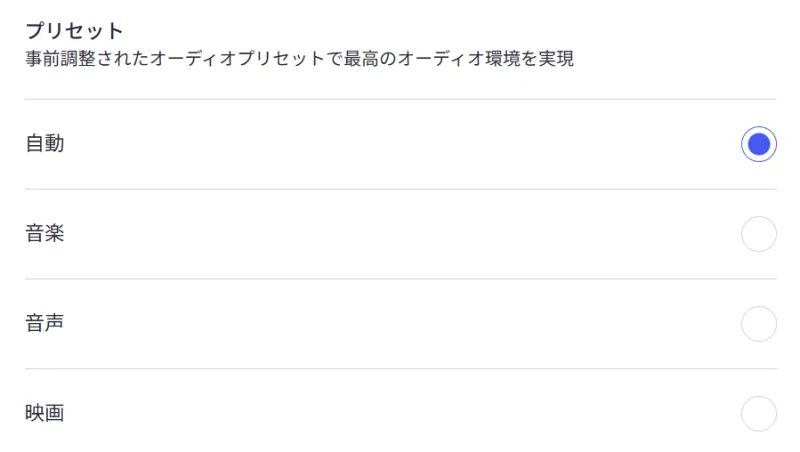Viewport: 800px width, 452px height.
Task: Click empty middle area of 音声 row
Action: pos(400,324)
